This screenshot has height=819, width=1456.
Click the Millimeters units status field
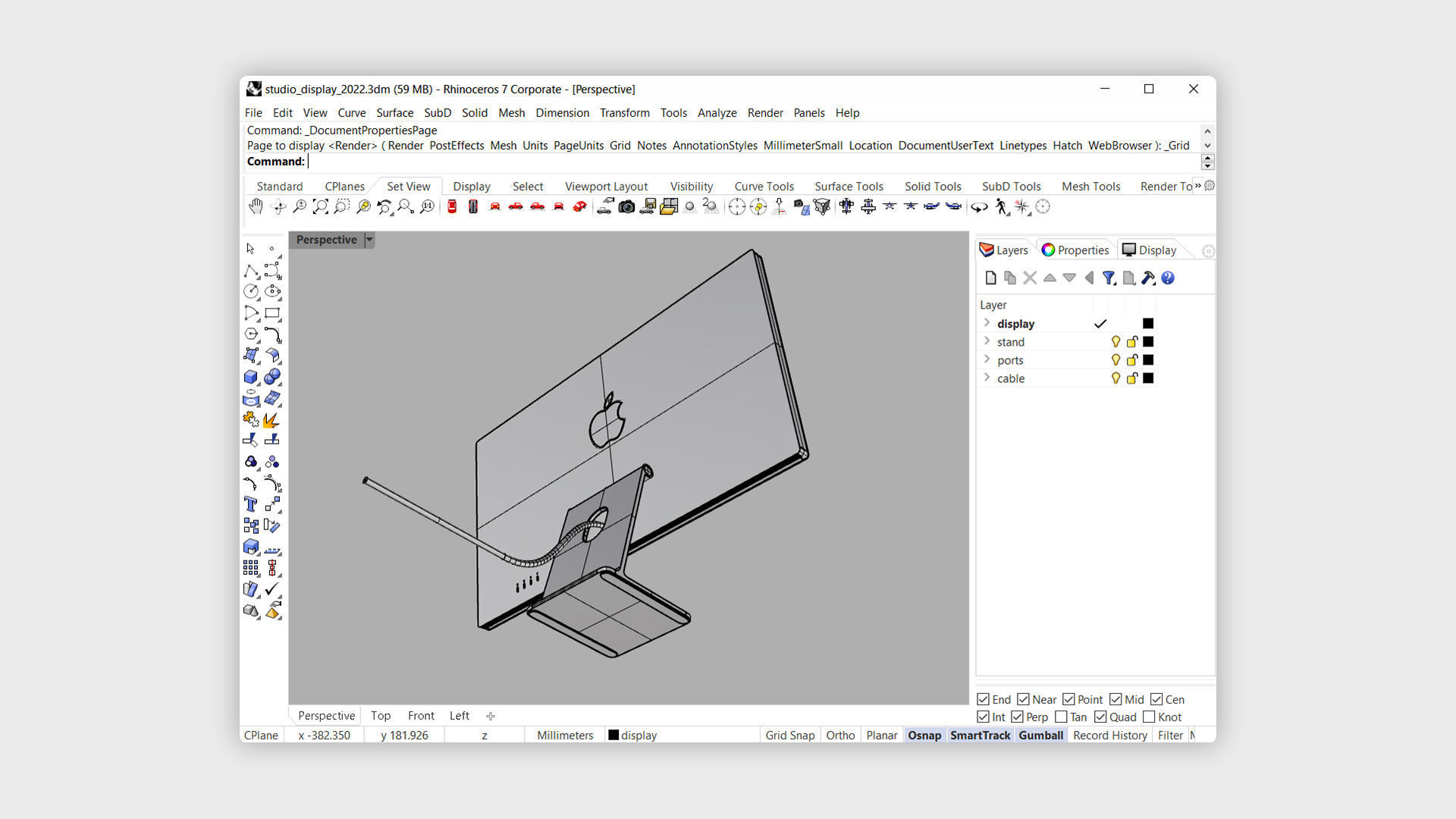pyautogui.click(x=565, y=736)
